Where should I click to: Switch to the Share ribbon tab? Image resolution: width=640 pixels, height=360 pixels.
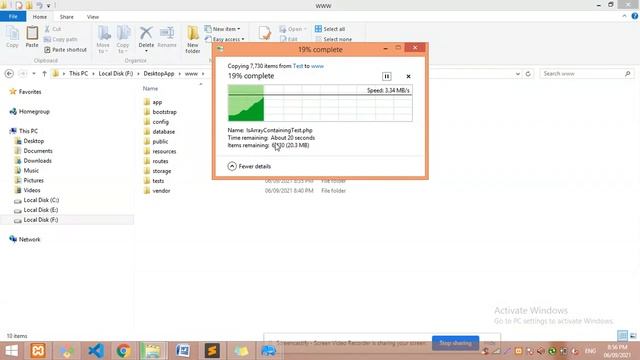pyautogui.click(x=67, y=17)
